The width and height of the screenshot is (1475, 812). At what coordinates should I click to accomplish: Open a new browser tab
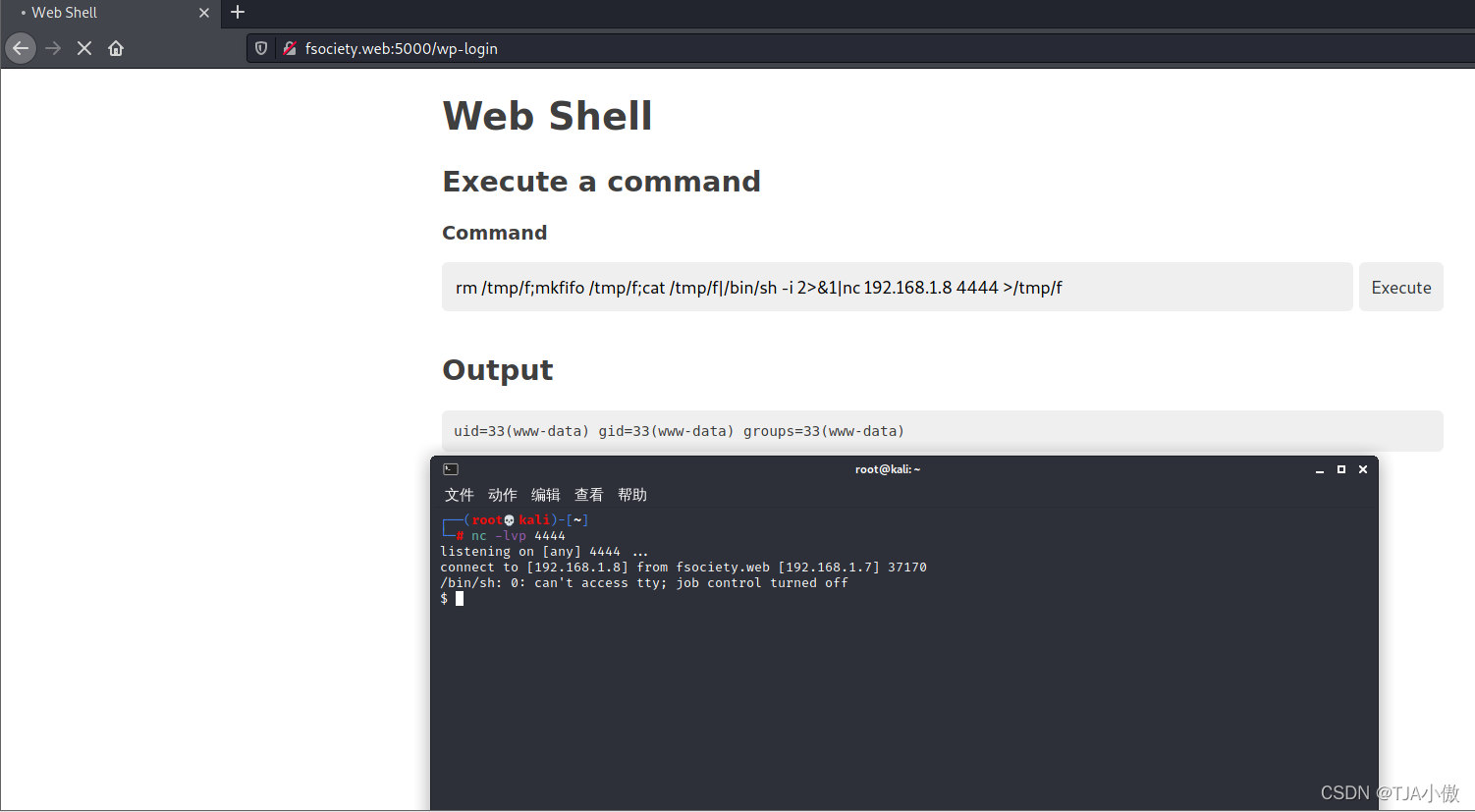tap(238, 13)
